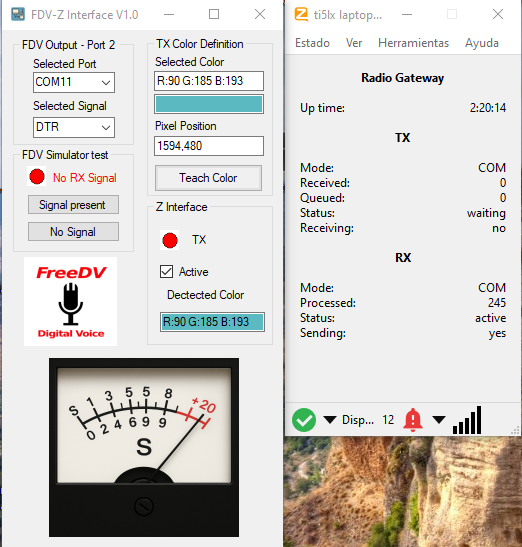
Task: Click the Signal present button
Action: (73, 205)
